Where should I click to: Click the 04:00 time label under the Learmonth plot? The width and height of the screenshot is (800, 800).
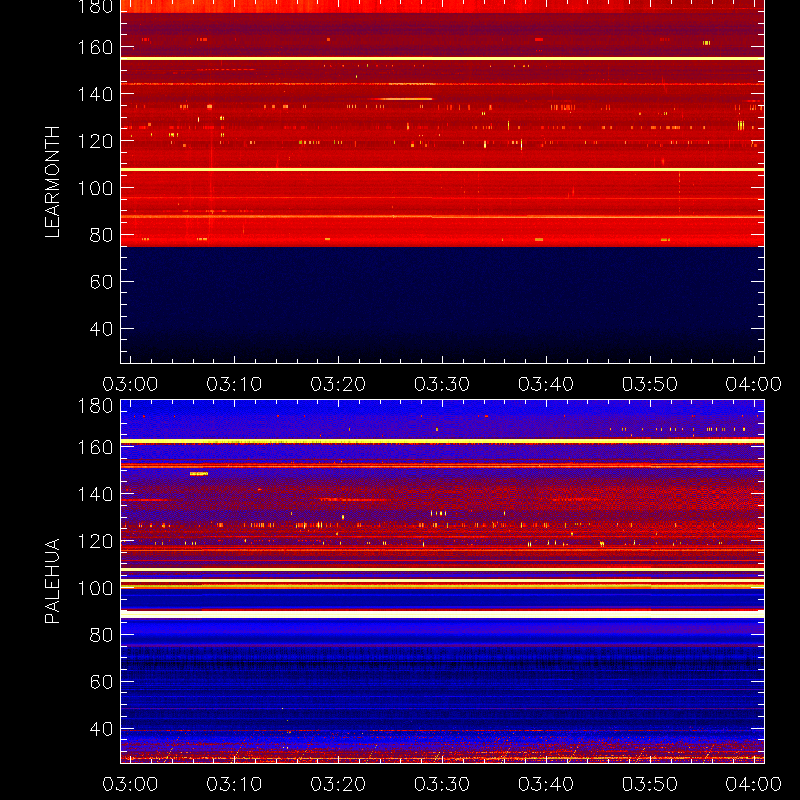(x=754, y=384)
